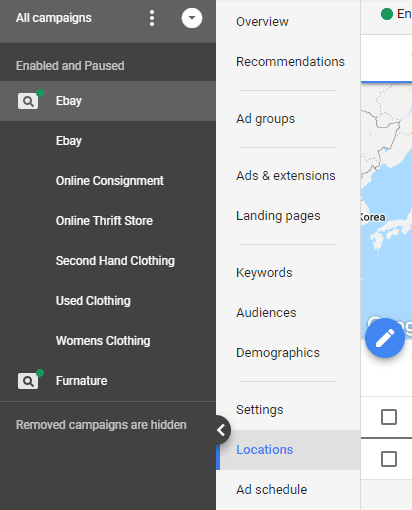The image size is (412, 510).
Task: Expand the All campaigns dropdown arrow
Action: coord(192,18)
